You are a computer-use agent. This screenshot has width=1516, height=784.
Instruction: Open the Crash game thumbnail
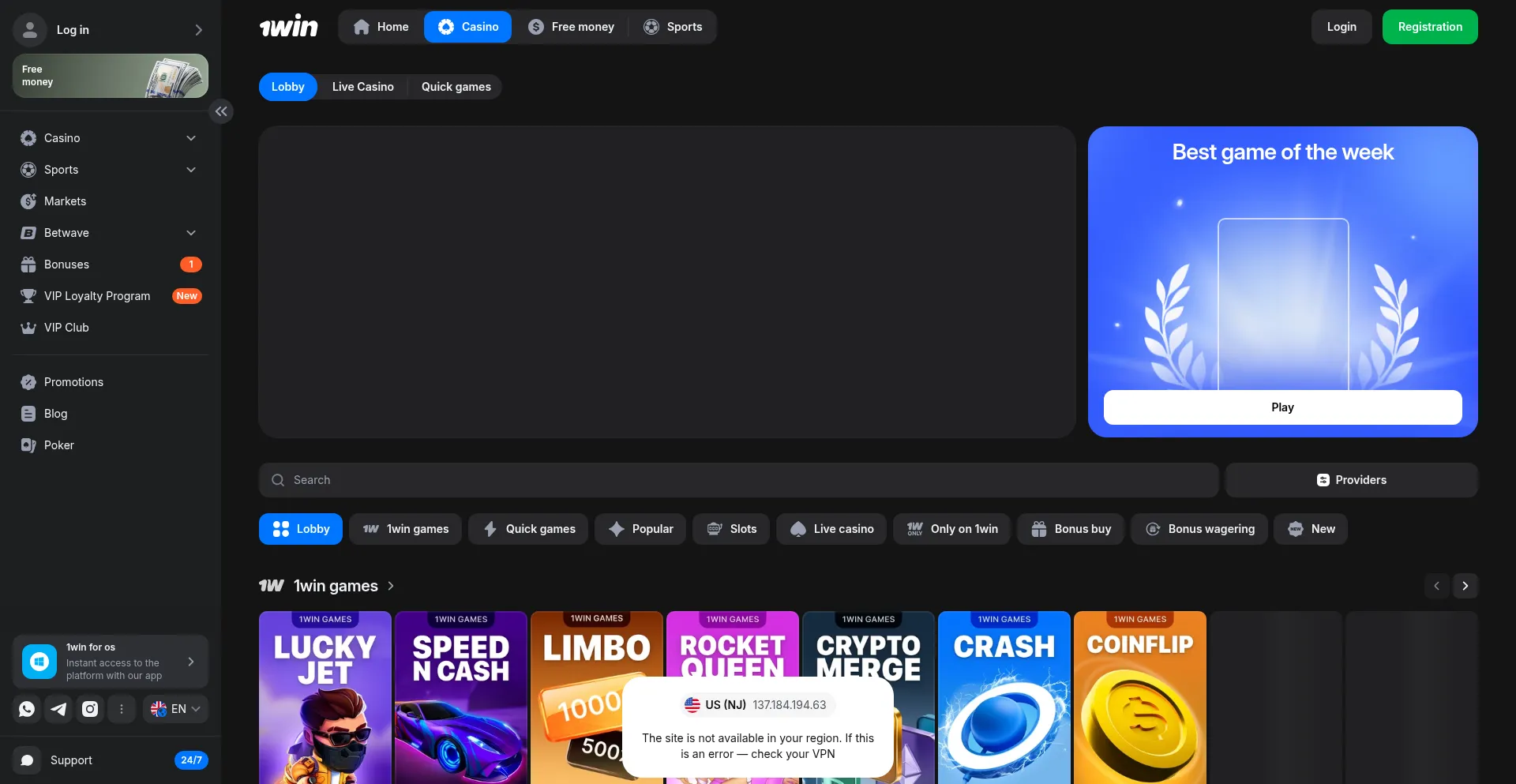(1004, 697)
